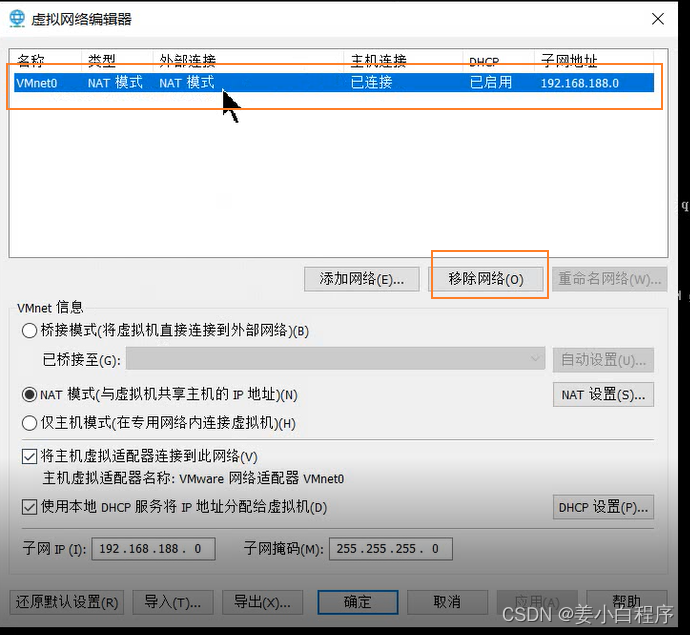
Task: Click the 类型 column header
Action: pos(102,61)
